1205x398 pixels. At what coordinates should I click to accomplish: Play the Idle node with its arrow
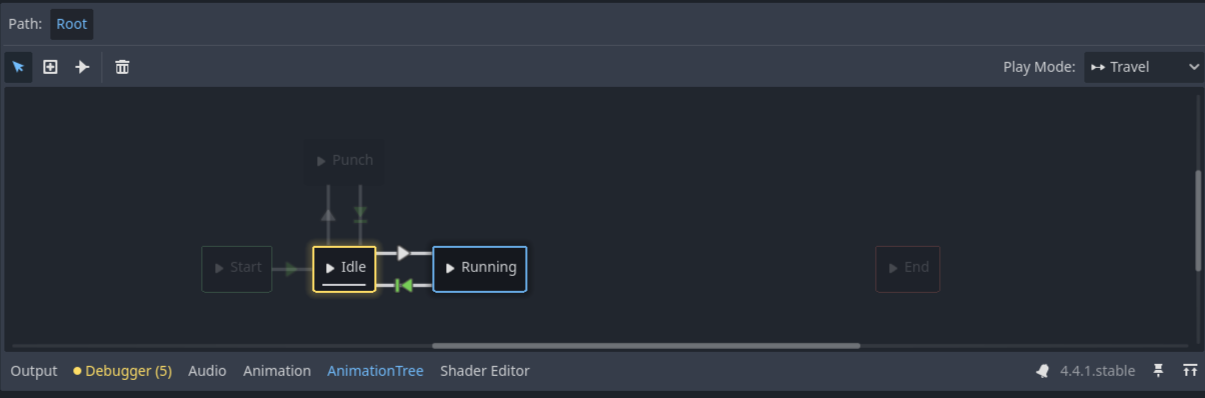[x=330, y=268]
